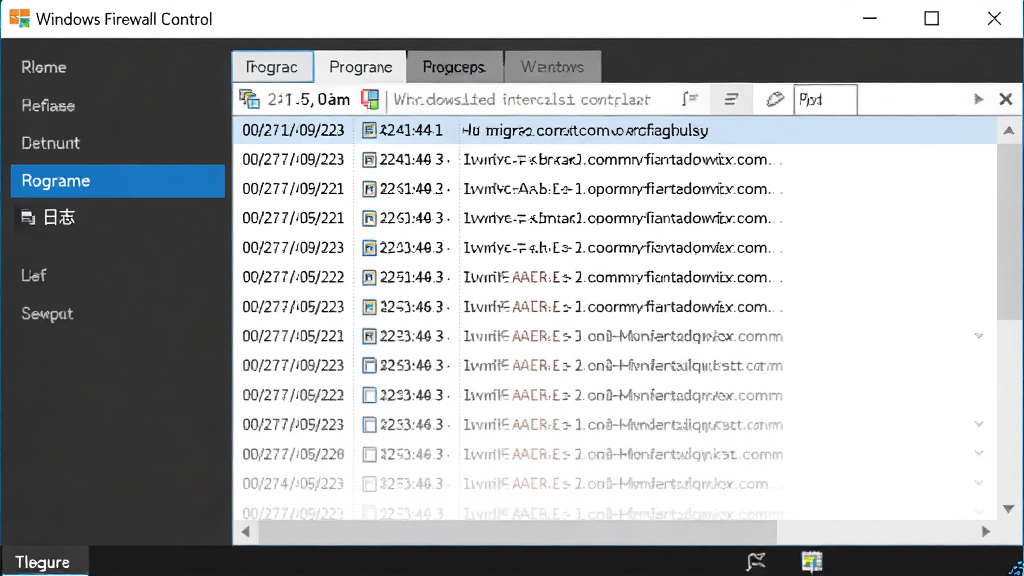Click the play arrow beside the search box
1024x576 pixels.
click(x=978, y=99)
